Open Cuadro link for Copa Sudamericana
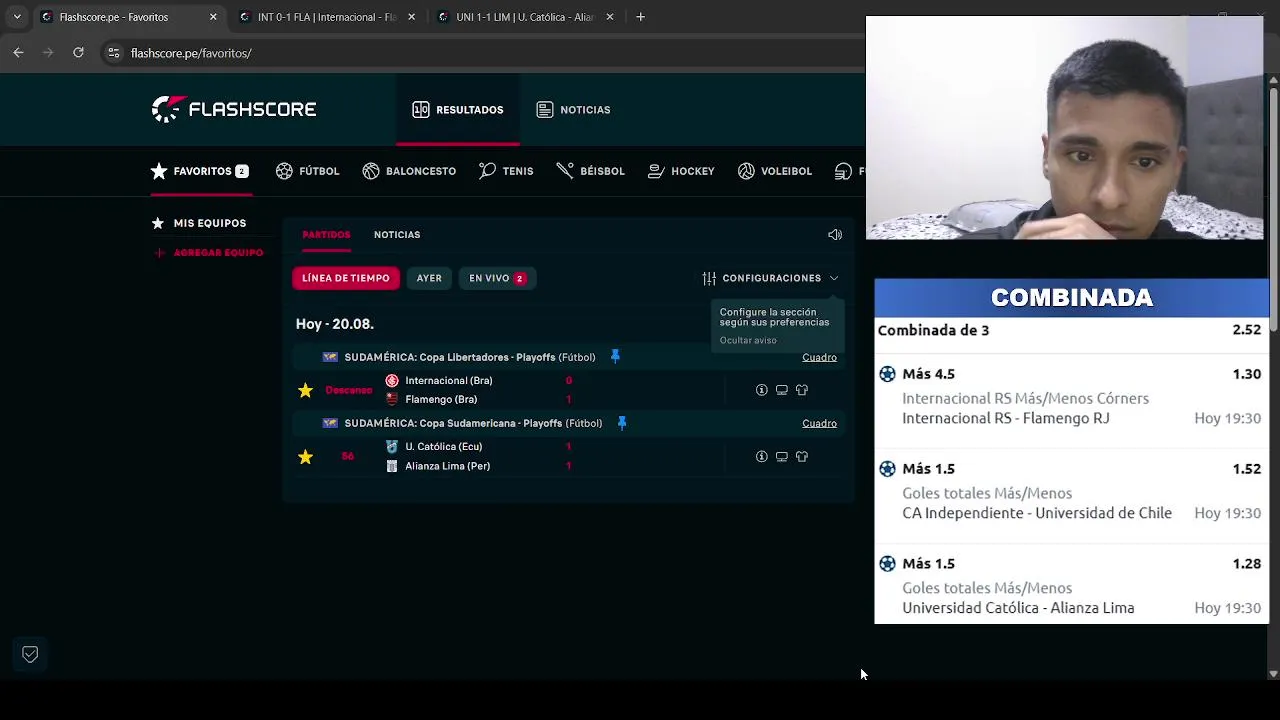1280x720 pixels. pyautogui.click(x=819, y=423)
